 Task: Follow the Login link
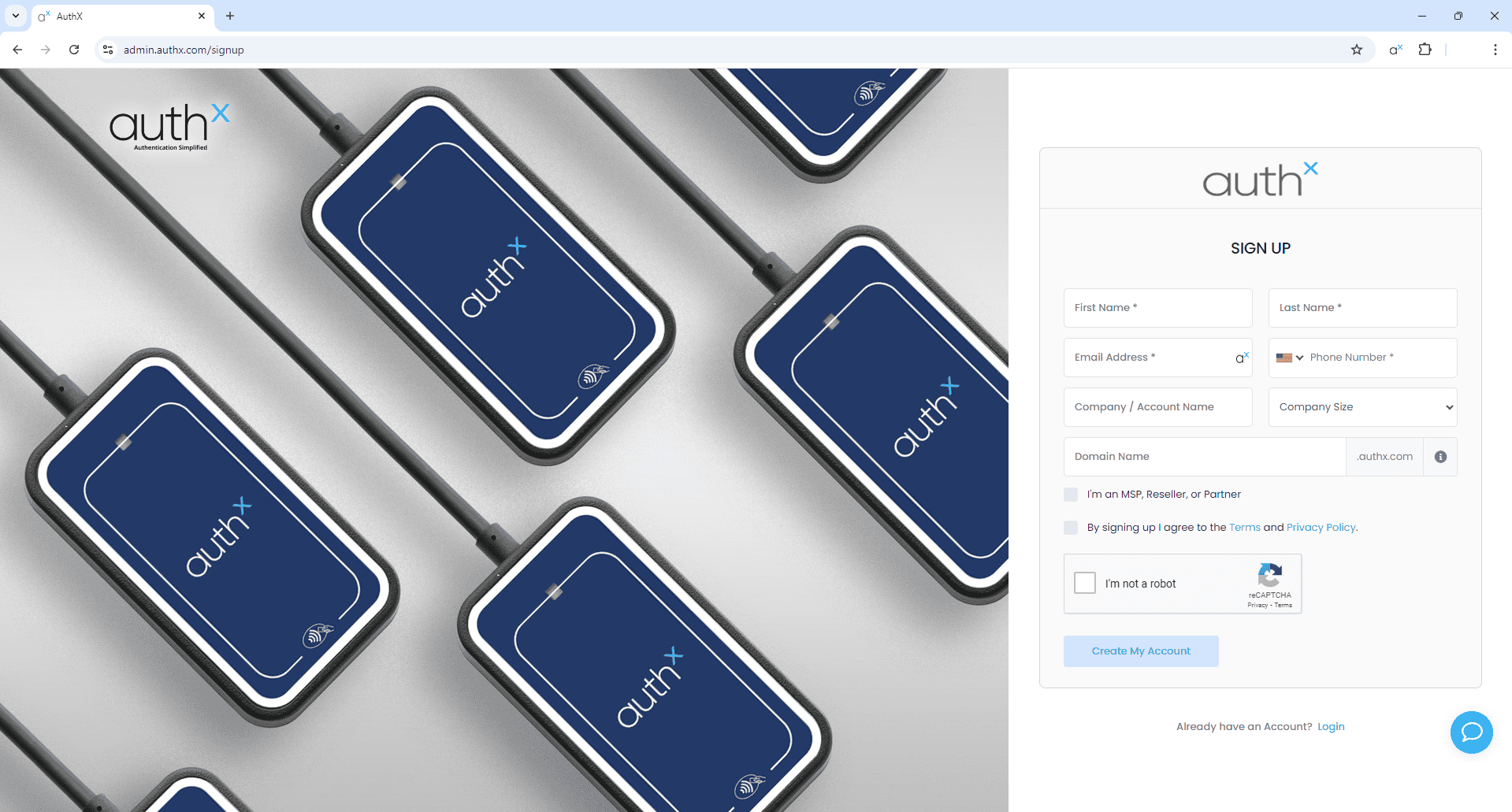click(x=1331, y=727)
